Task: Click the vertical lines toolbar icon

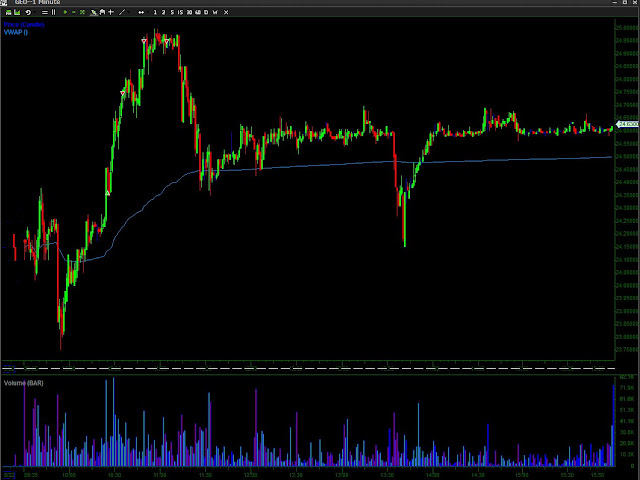Action: coord(53,12)
